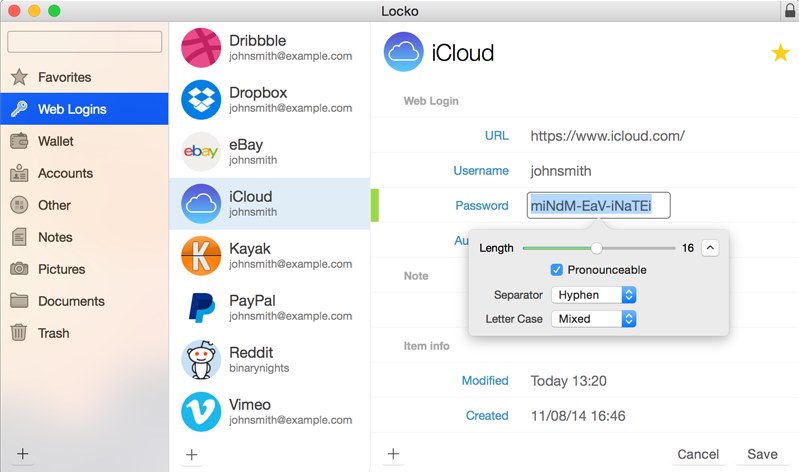Viewport: 799px width, 472px height.
Task: Select Accounts in the sidebar
Action: click(x=85, y=173)
